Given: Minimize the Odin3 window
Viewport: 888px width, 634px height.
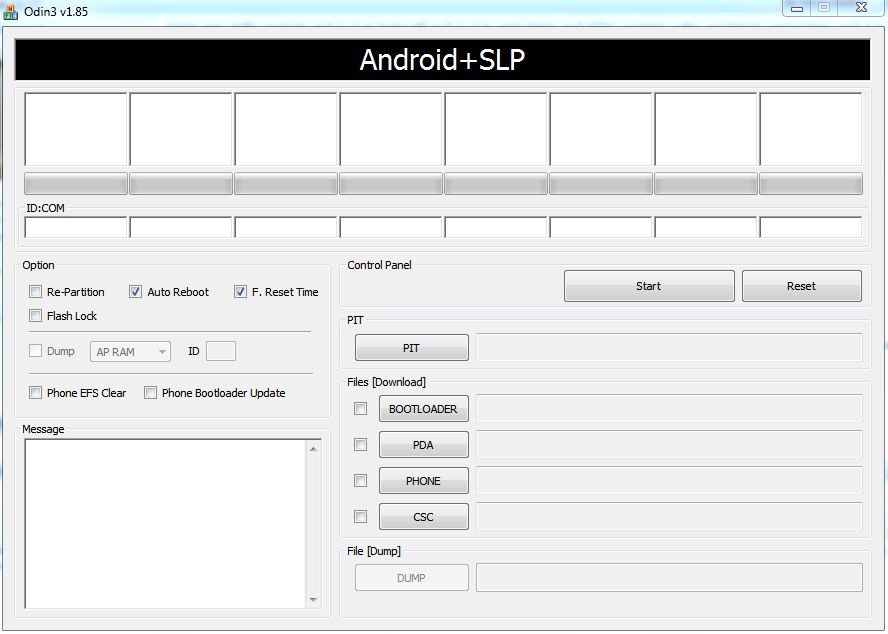Looking at the screenshot, I should 797,8.
